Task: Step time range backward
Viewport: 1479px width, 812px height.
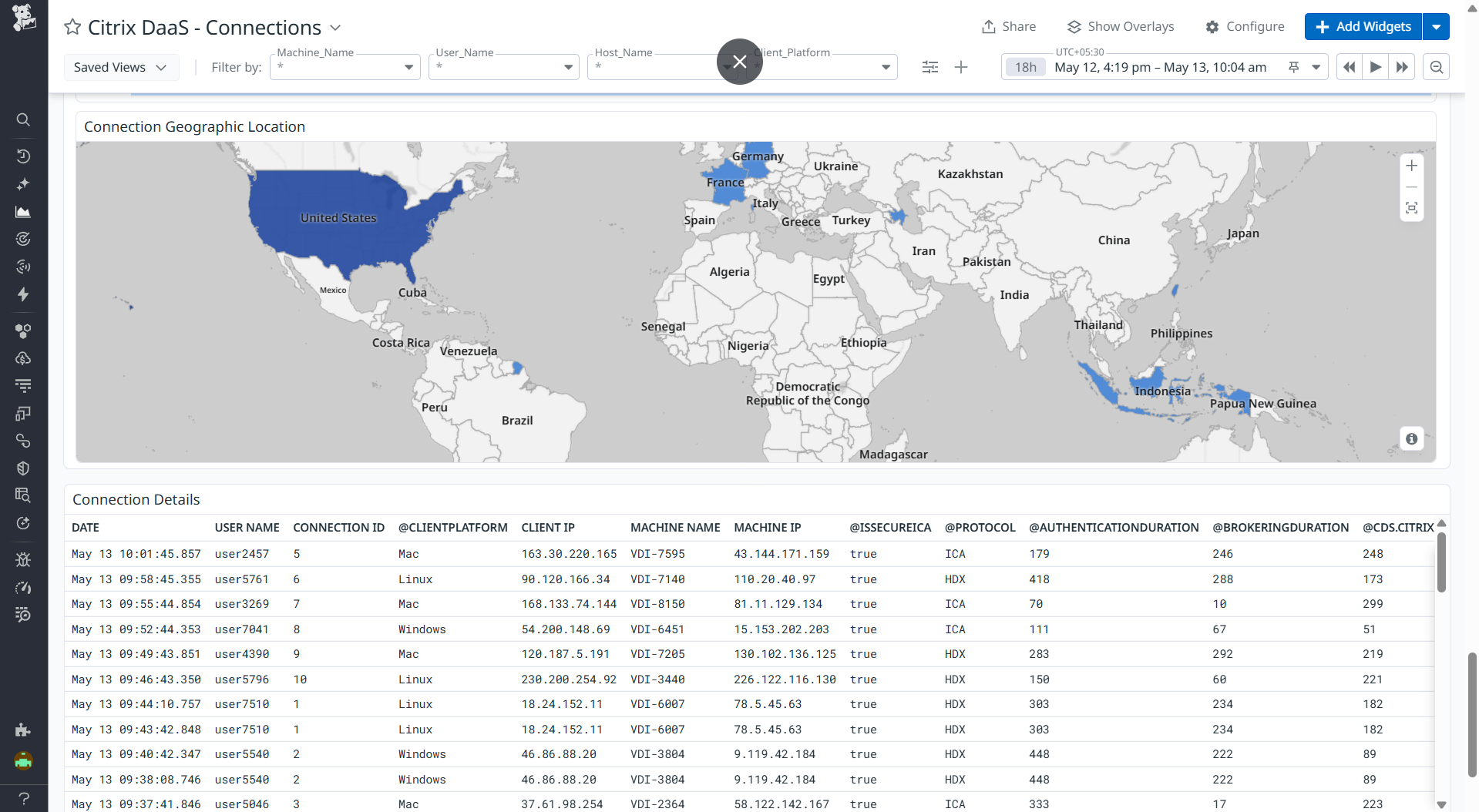Action: click(x=1349, y=67)
